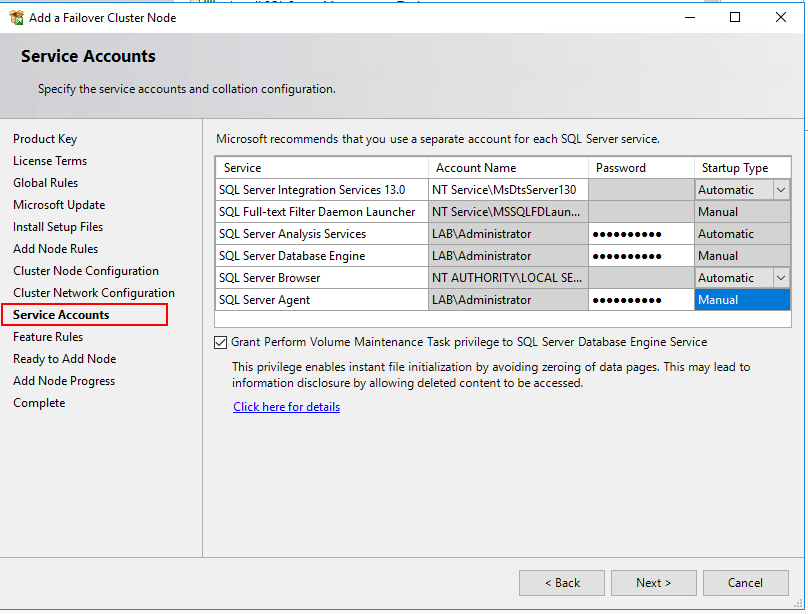Image resolution: width=808 pixels, height=614 pixels.
Task: Select Service Accounts step in sidebar
Action: (x=61, y=315)
